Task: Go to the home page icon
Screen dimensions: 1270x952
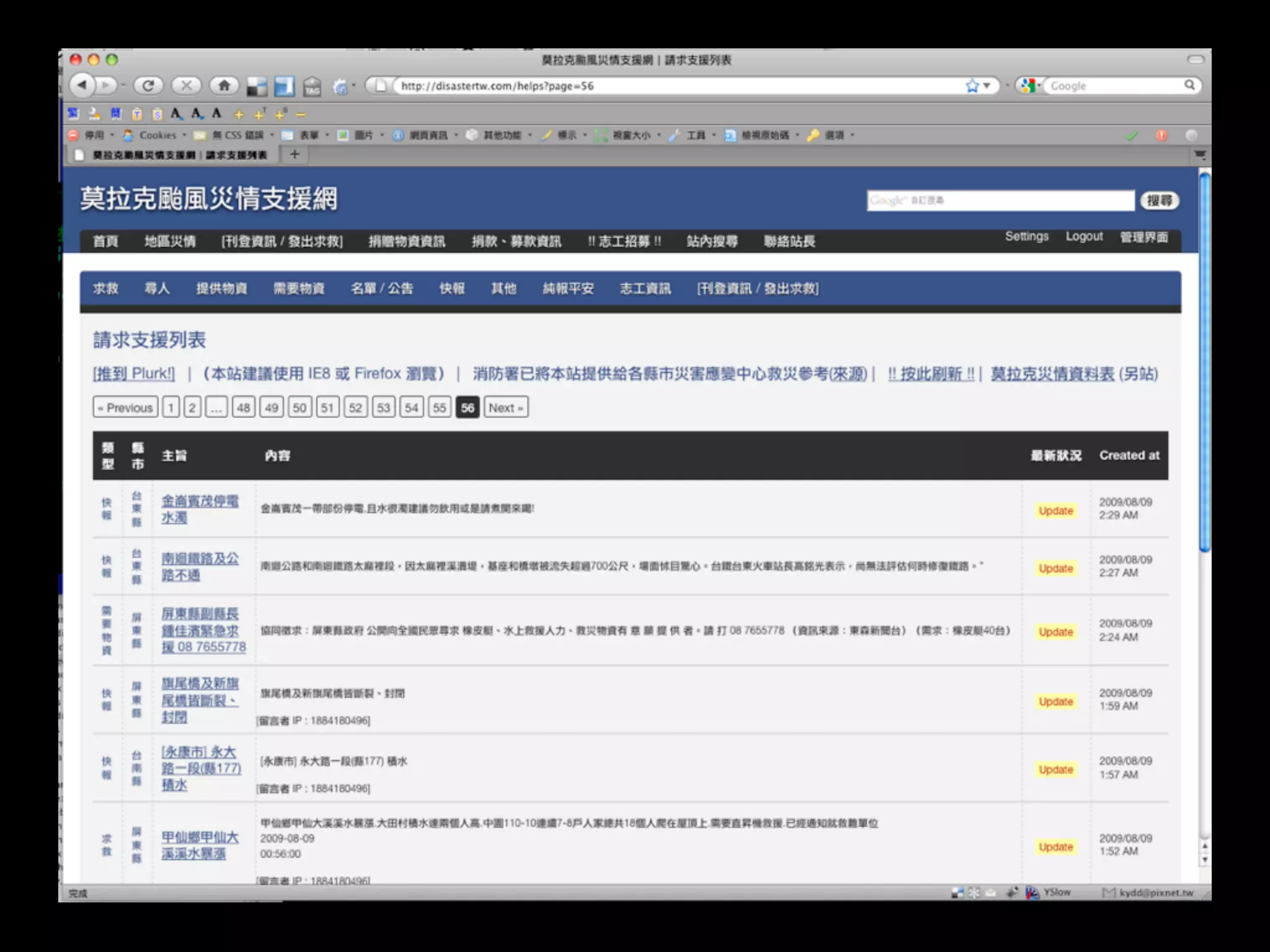Action: [224, 86]
